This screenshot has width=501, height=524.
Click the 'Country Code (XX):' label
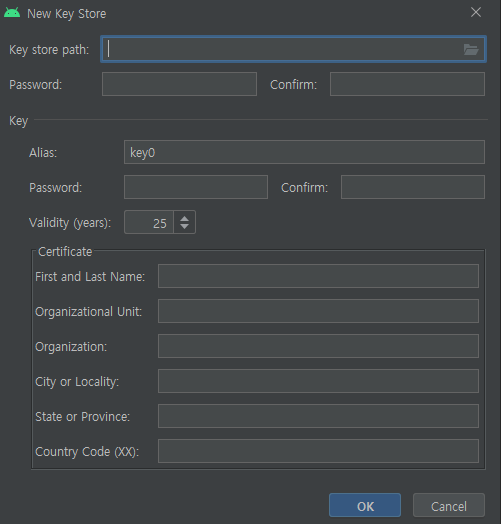(87, 452)
